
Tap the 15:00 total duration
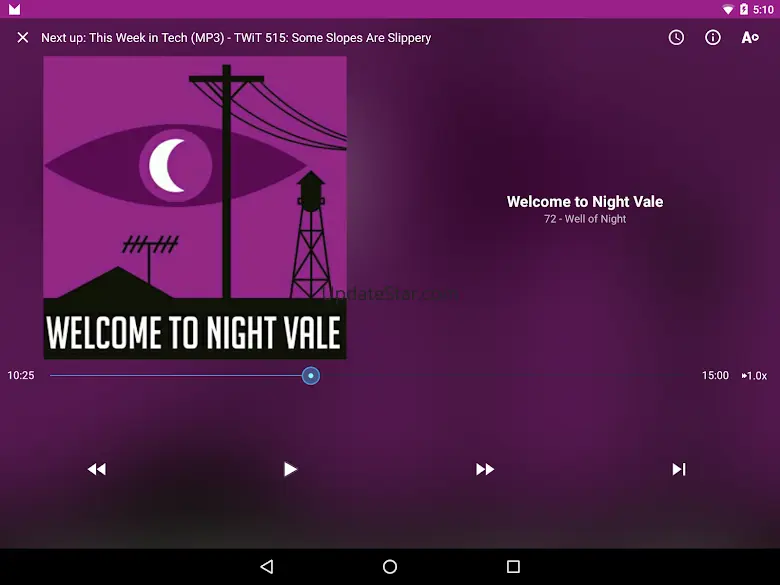[715, 375]
